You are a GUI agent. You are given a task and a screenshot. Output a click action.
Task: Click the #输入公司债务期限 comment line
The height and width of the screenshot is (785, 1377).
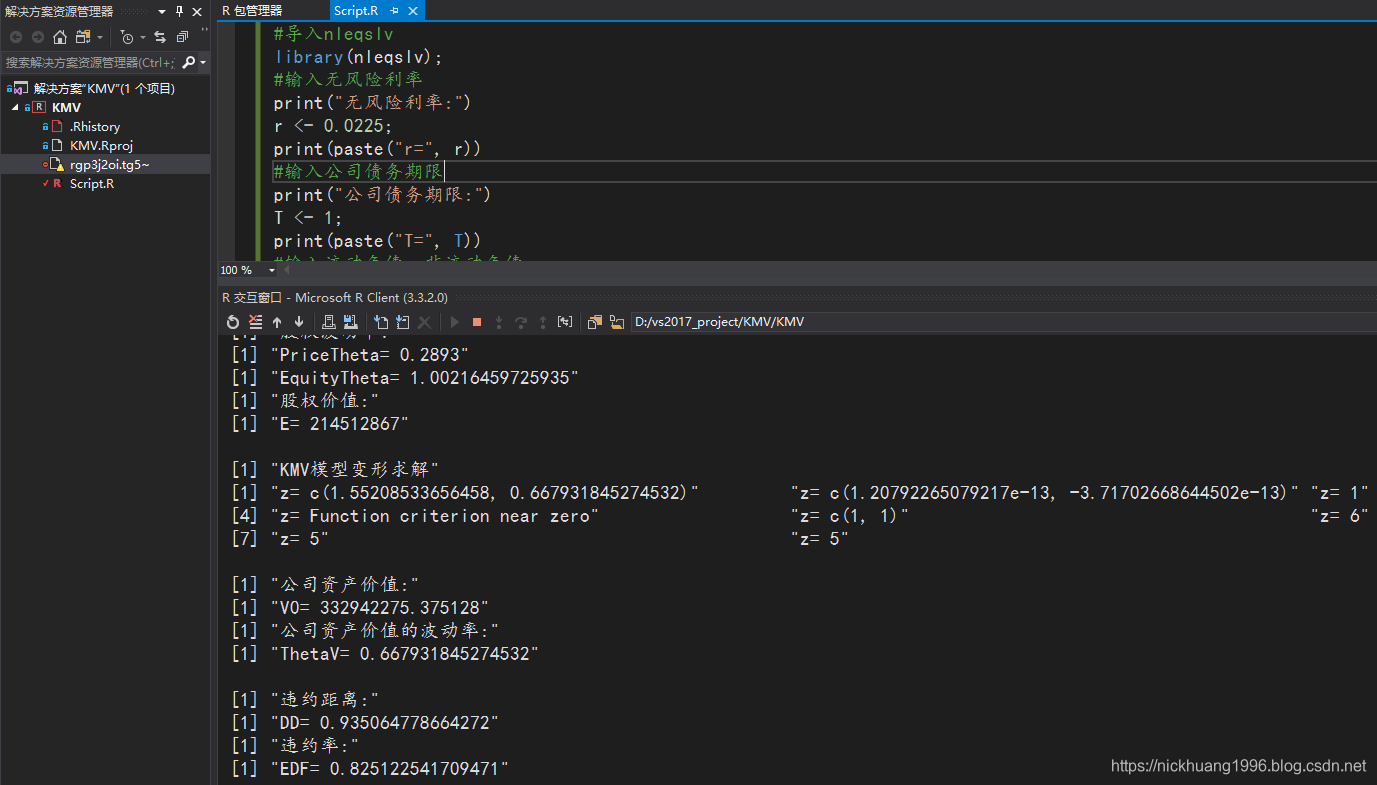[358, 172]
